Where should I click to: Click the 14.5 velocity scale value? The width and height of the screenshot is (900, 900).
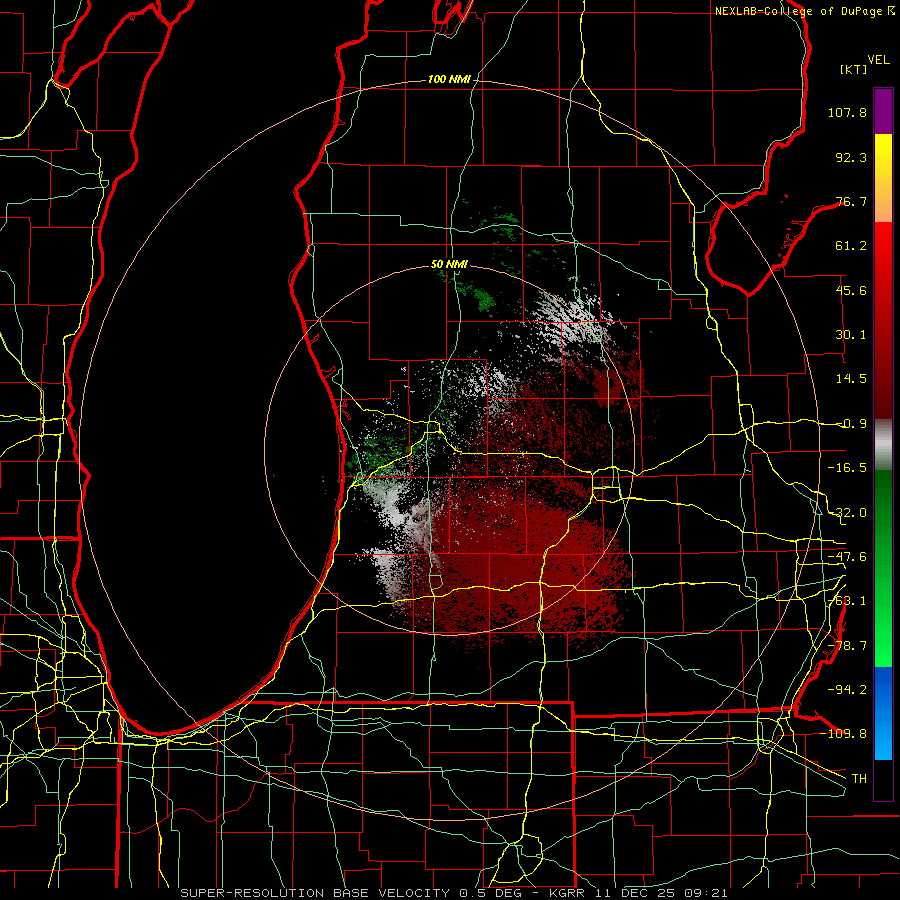coord(851,379)
